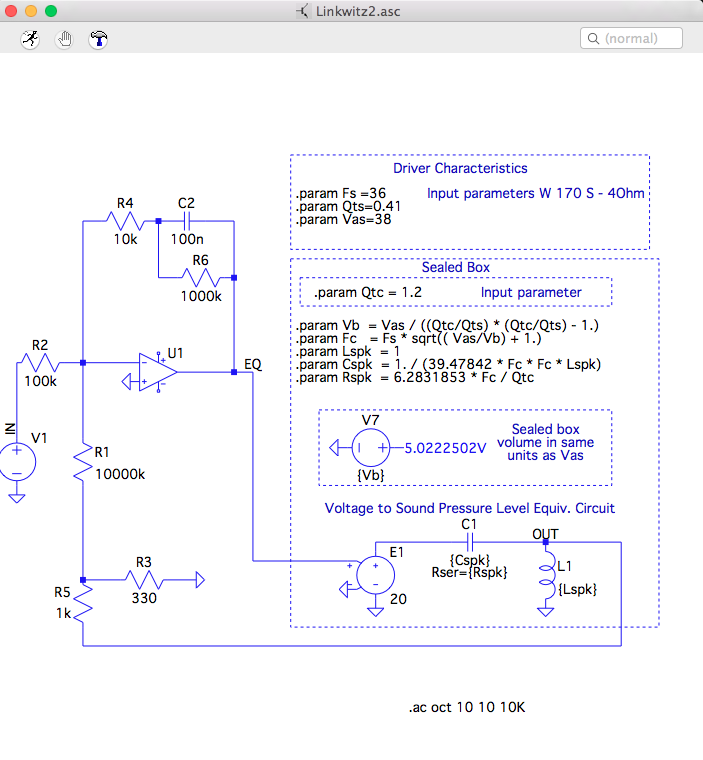Screen dimensions: 703x760
Task: Select the V1 voltage source symbol
Action: coord(17,460)
